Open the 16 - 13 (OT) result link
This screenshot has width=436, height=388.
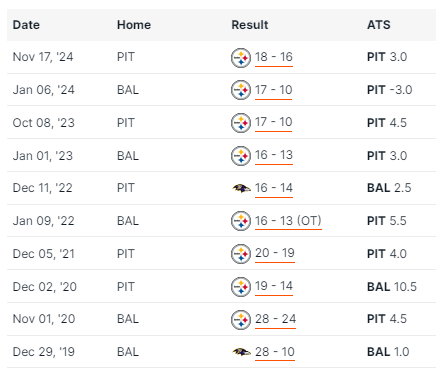click(x=288, y=221)
